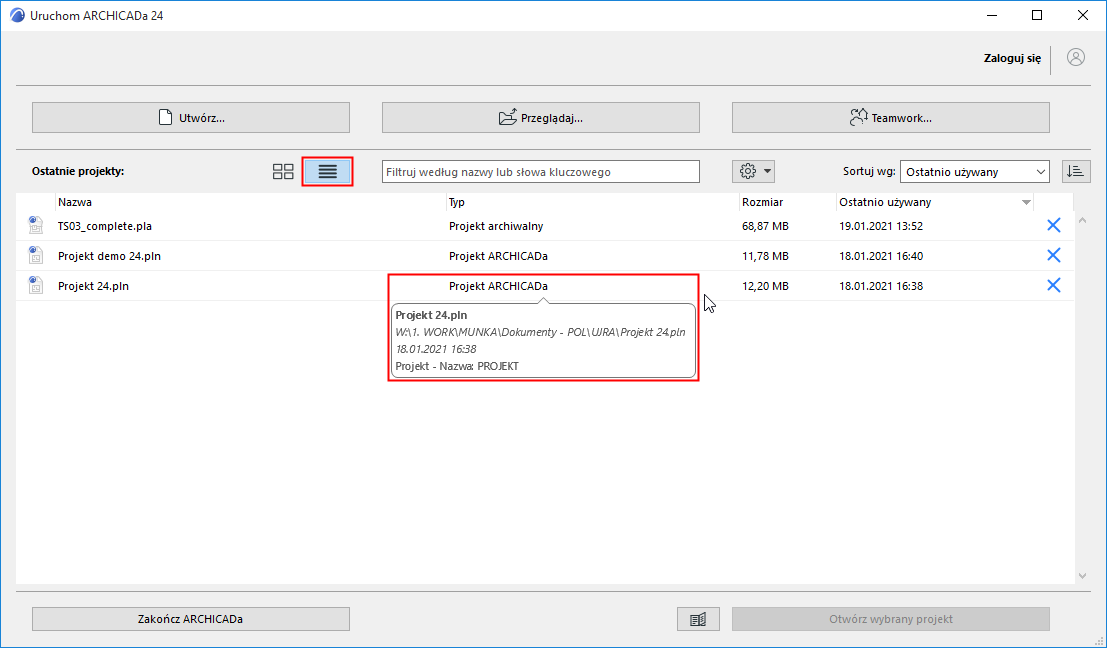
Task: Click the list scrollbar down arrow
Action: 1082,576
